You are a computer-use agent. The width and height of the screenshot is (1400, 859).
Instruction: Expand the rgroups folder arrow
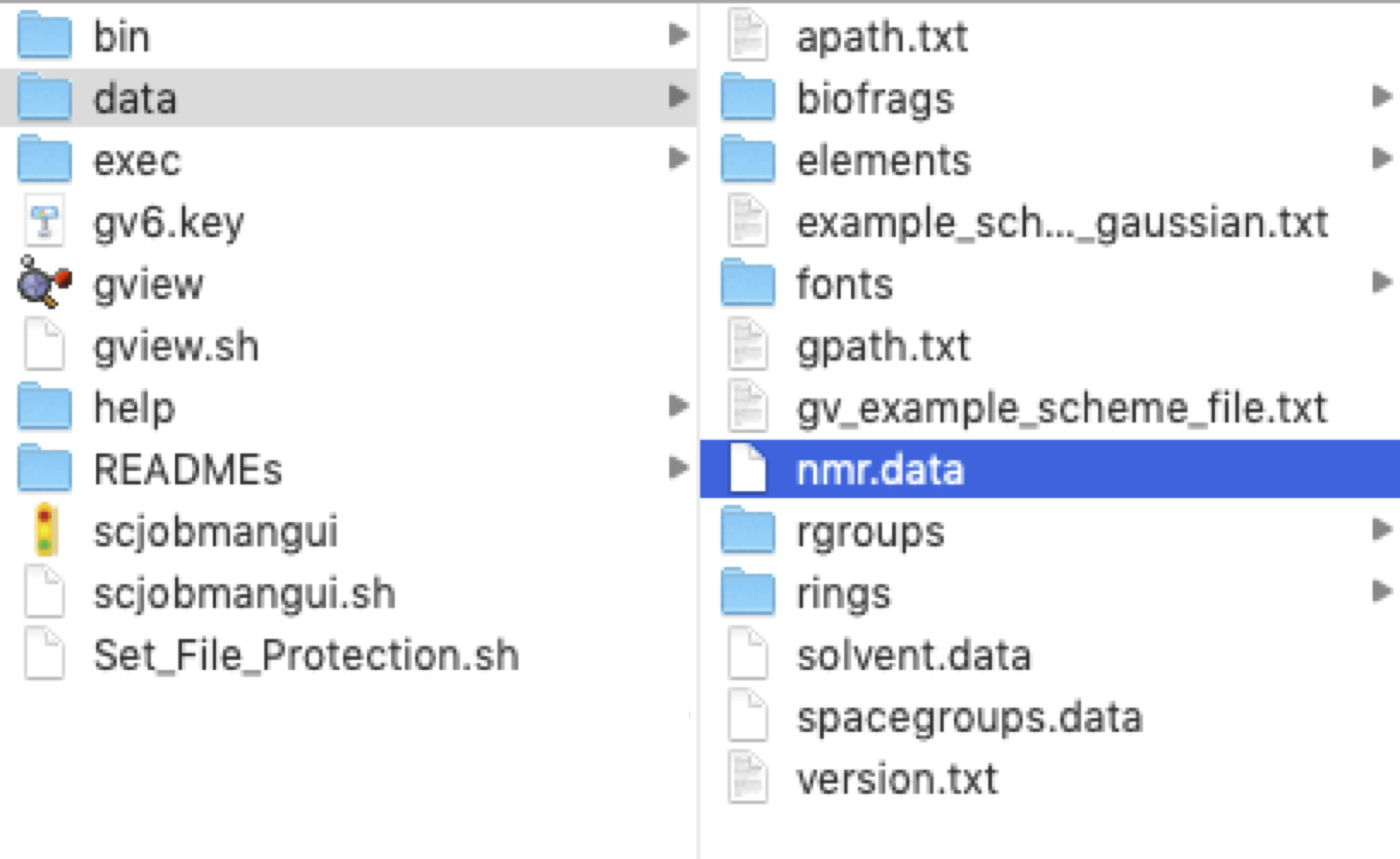click(1382, 530)
